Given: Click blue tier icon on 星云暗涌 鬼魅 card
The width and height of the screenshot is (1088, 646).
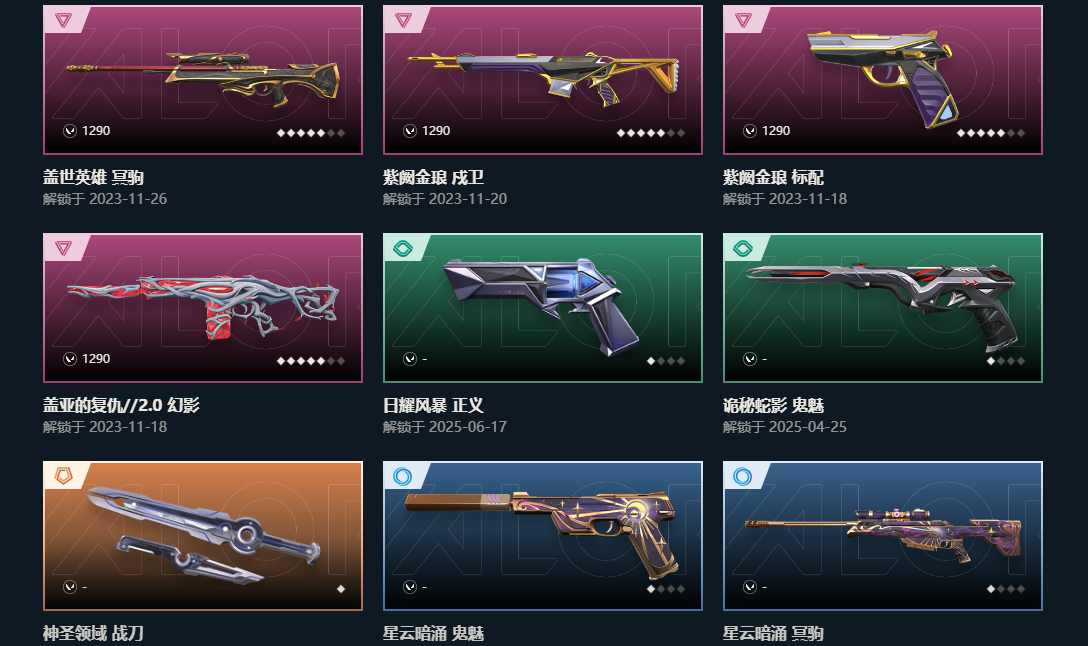Looking at the screenshot, I should pyautogui.click(x=403, y=476).
